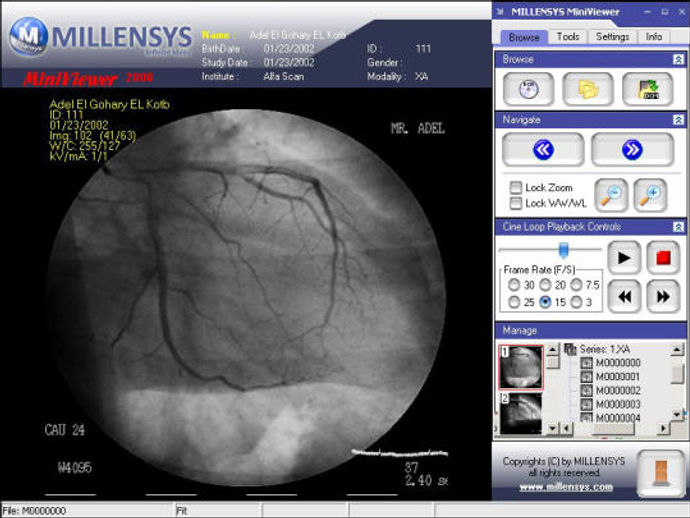Click the image icon beside M0000000
This screenshot has width=690, height=518.
tap(587, 363)
